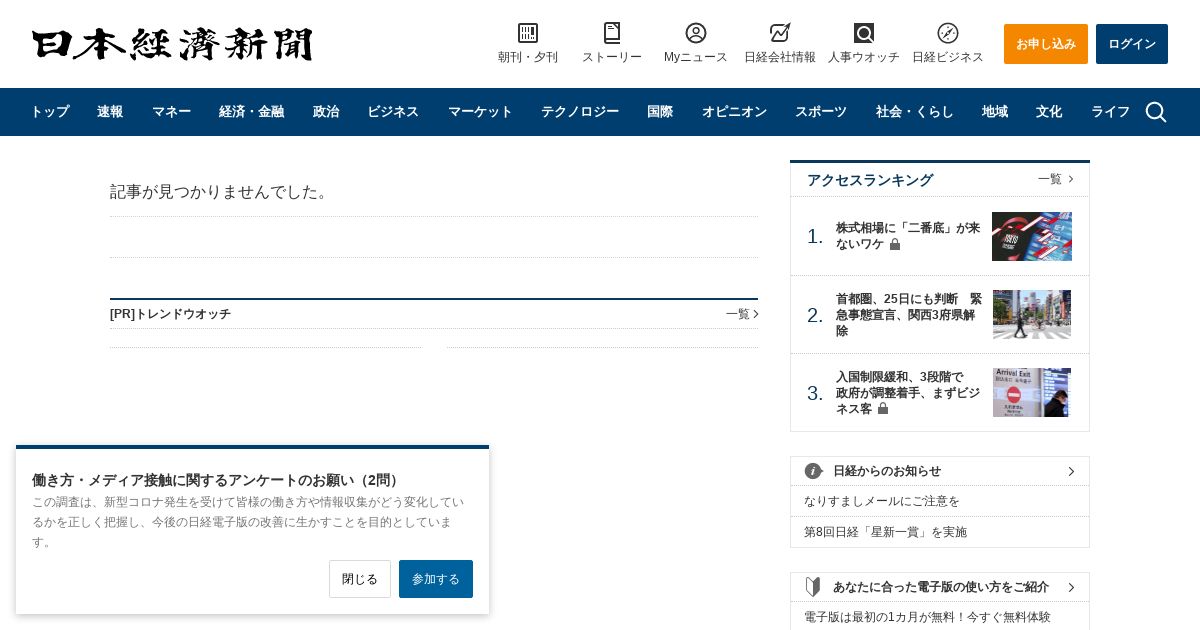
Task: Go to the トップ menu item
Action: [x=49, y=112]
